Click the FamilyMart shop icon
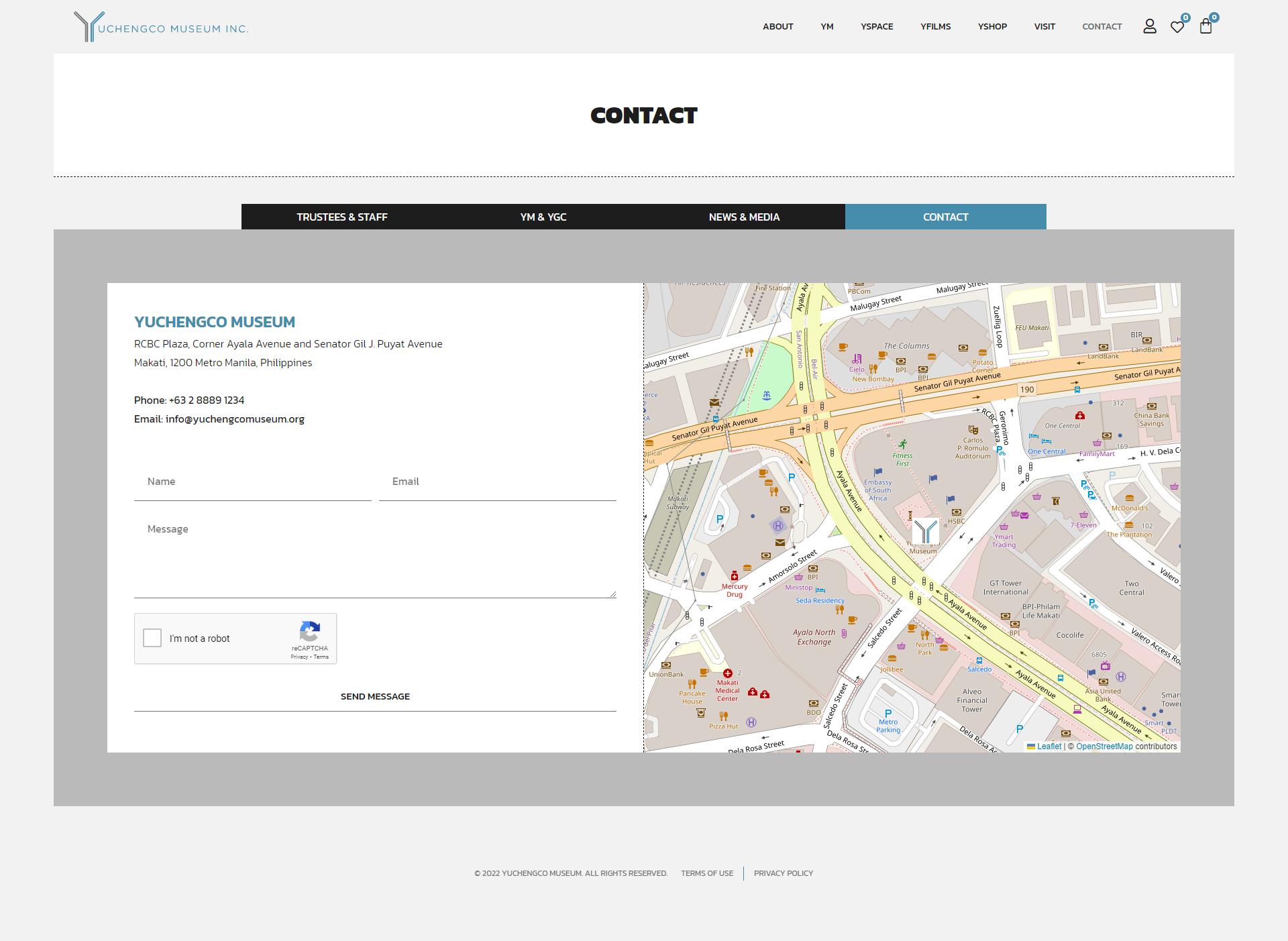Image resolution: width=1288 pixels, height=941 pixels. point(1097,443)
